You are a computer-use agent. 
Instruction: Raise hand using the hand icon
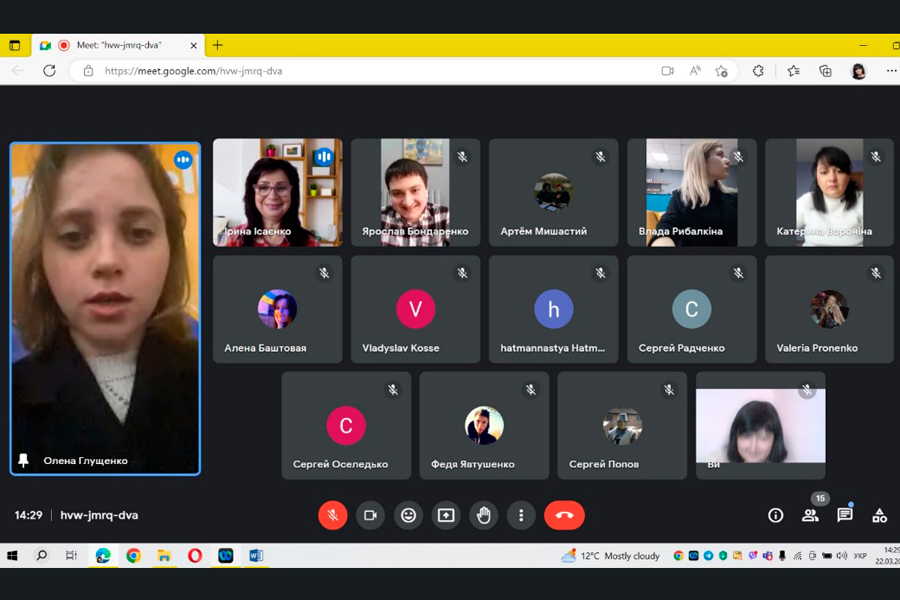pos(483,515)
